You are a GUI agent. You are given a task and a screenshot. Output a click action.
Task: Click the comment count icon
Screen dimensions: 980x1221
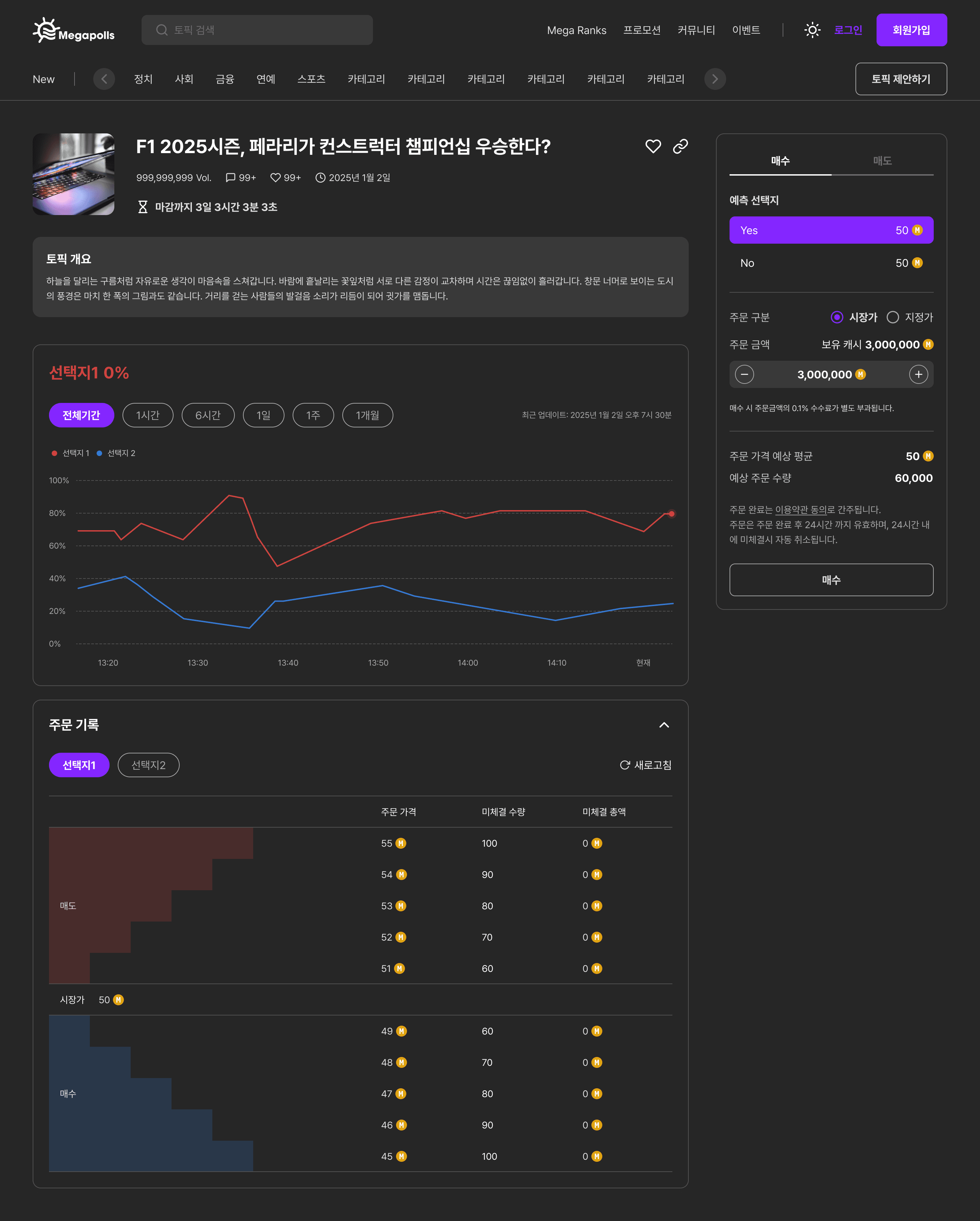(x=230, y=178)
